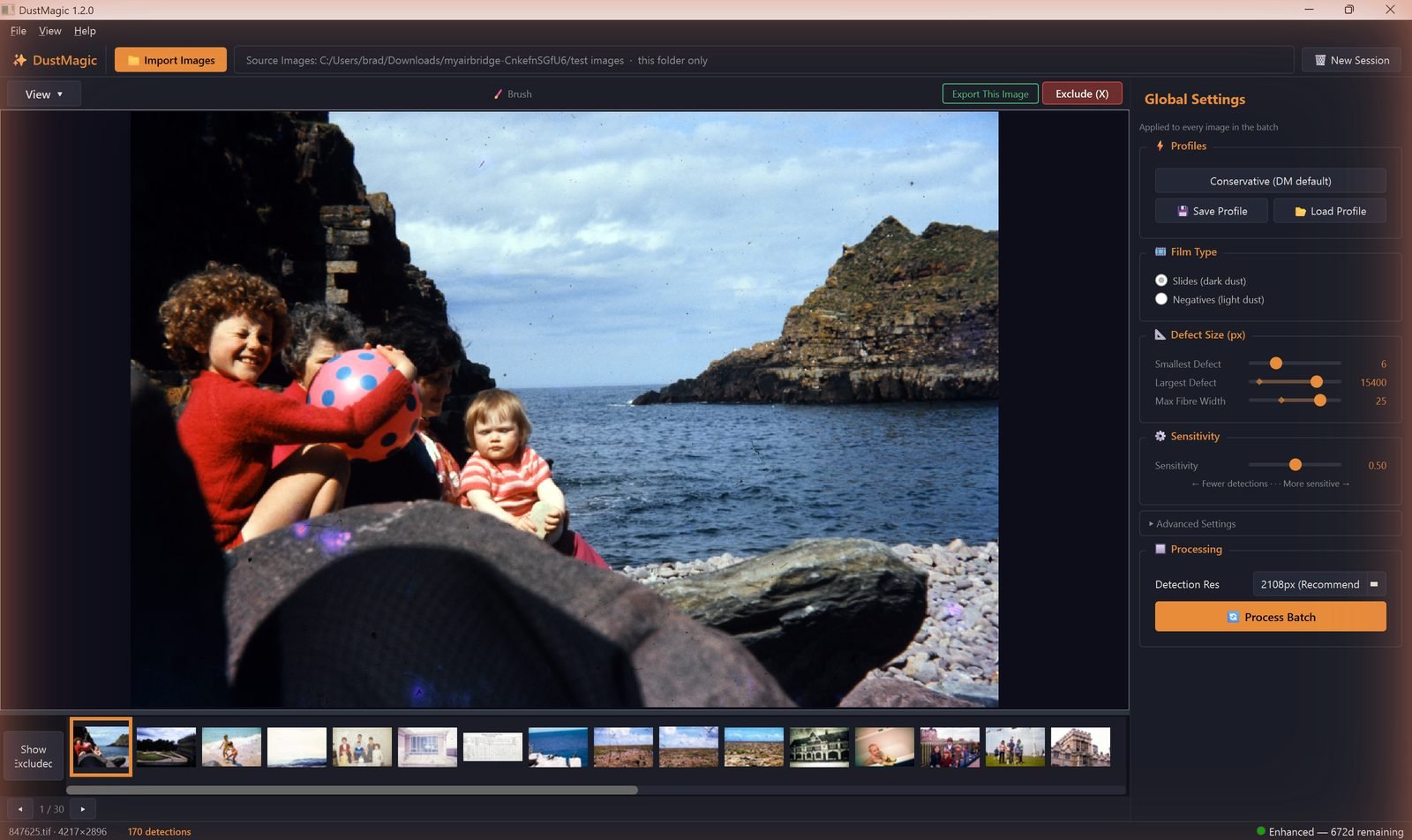Image resolution: width=1412 pixels, height=840 pixels.
Task: Click the DustMagic sparkle logo icon
Action: (x=19, y=60)
